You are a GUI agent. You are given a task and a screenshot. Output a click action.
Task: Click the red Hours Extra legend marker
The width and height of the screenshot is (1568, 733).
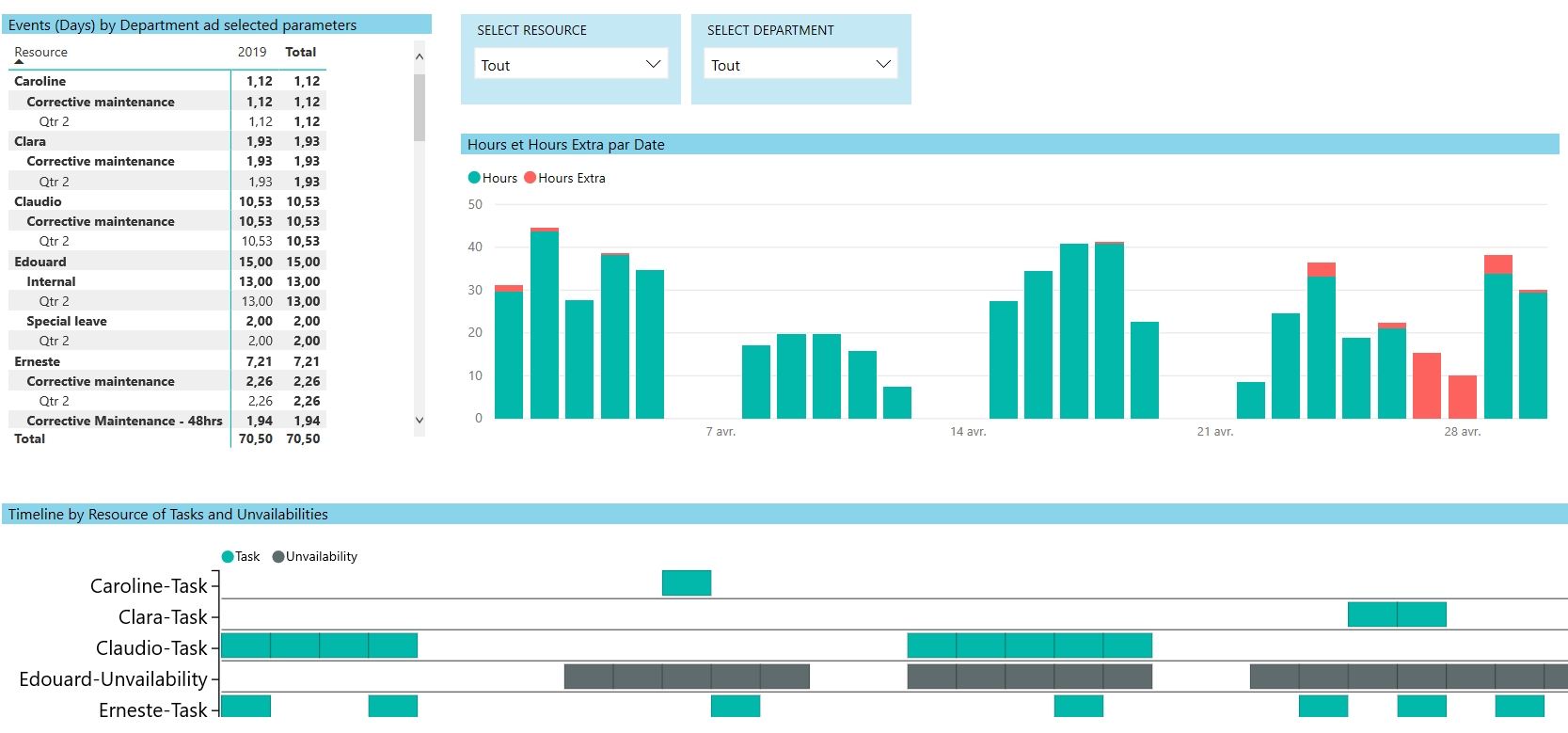point(531,178)
